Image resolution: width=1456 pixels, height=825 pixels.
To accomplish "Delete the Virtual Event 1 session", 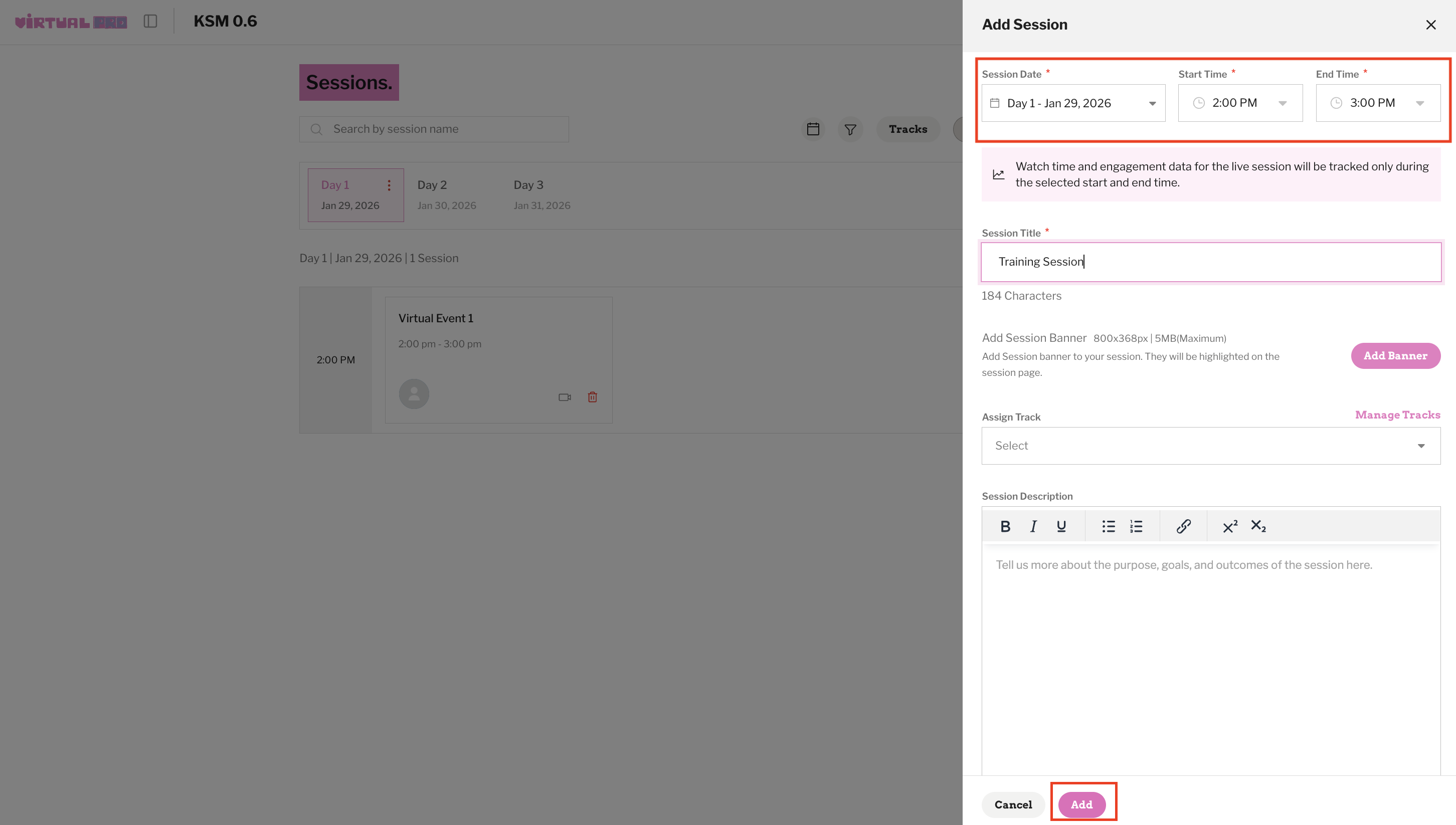I will coord(592,397).
